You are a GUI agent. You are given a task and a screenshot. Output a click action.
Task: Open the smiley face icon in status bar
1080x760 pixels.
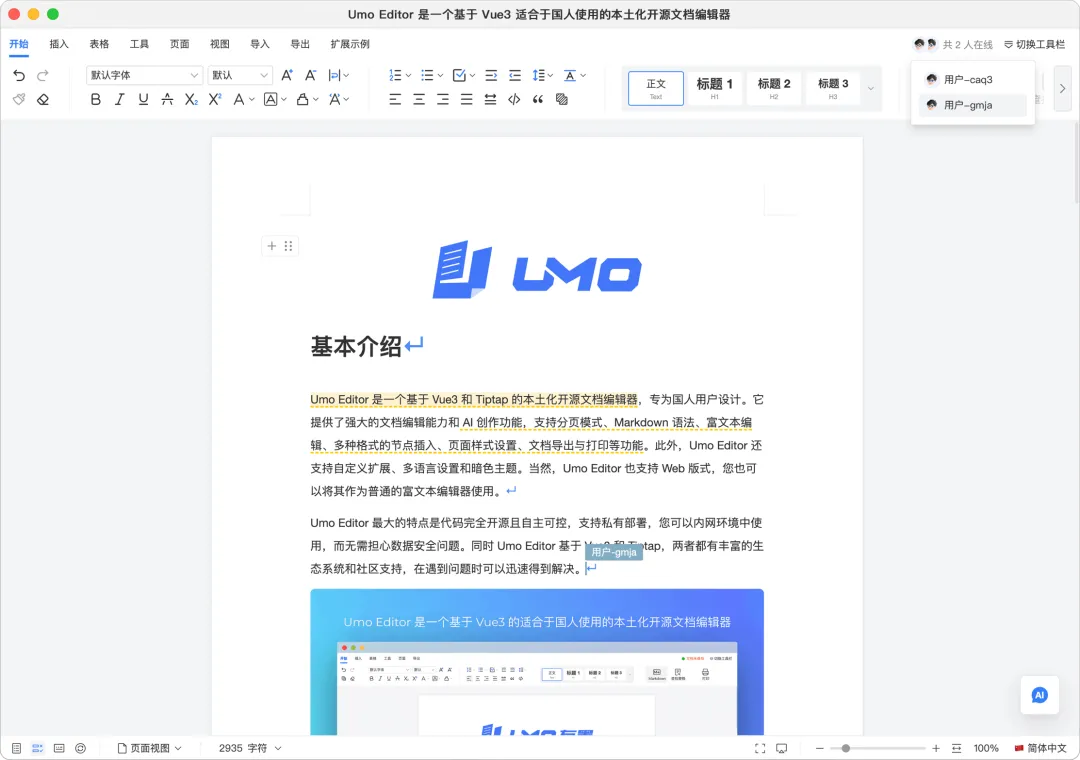point(81,748)
